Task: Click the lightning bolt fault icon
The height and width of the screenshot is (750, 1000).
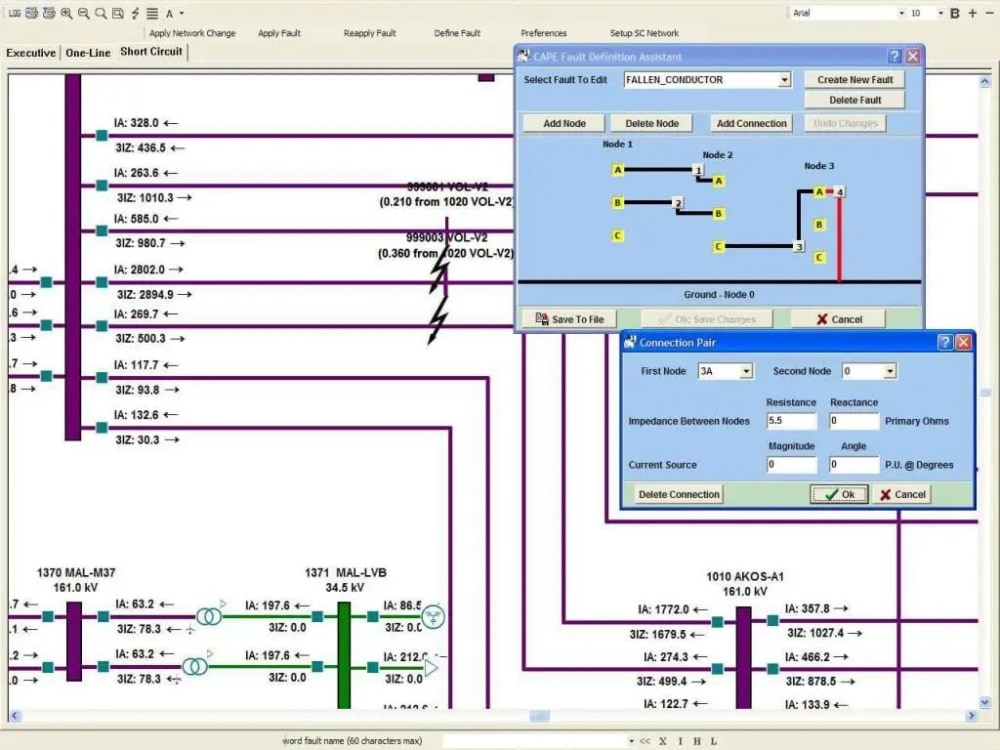Action: pos(135,13)
